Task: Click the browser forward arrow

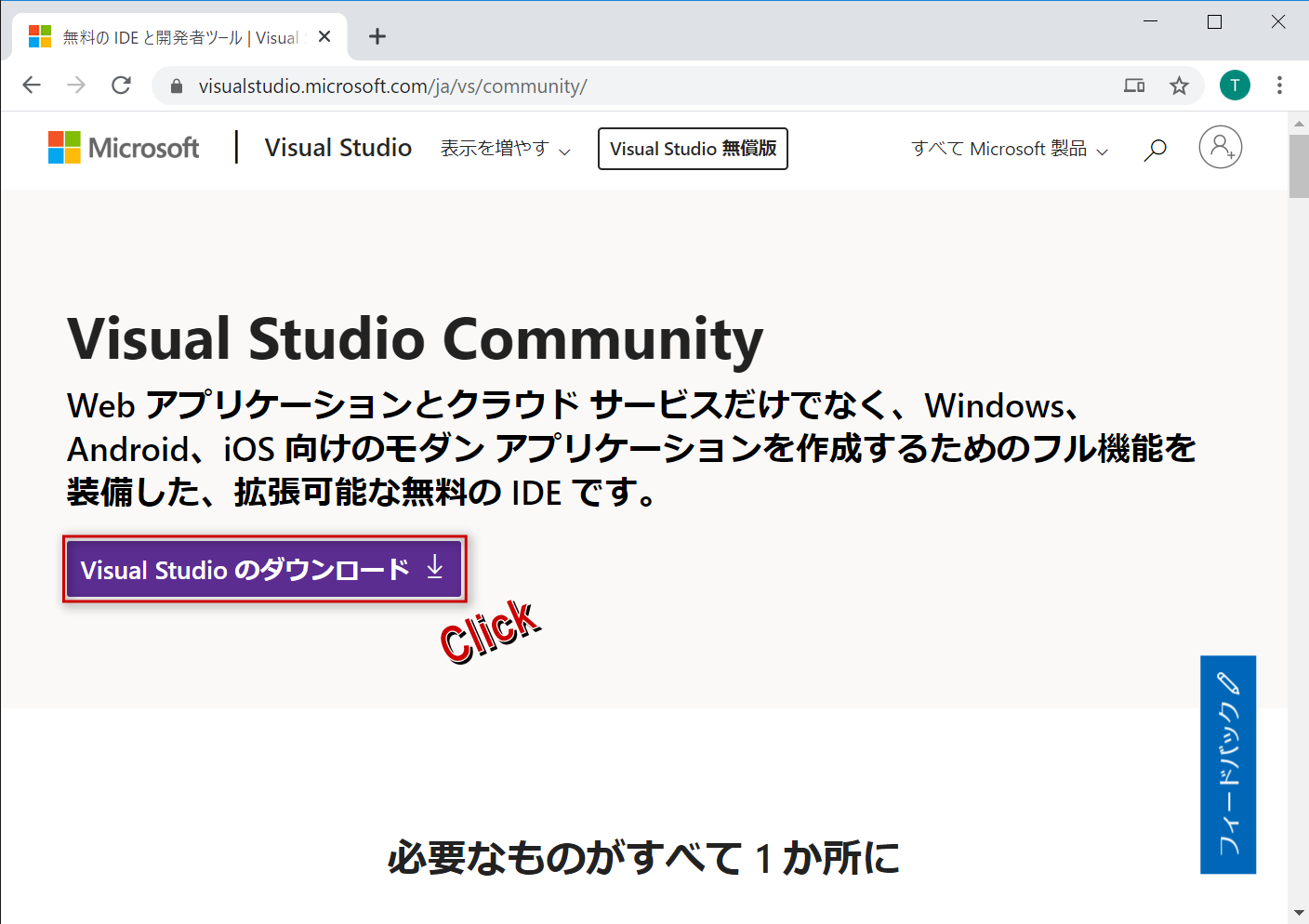Action: pyautogui.click(x=76, y=86)
